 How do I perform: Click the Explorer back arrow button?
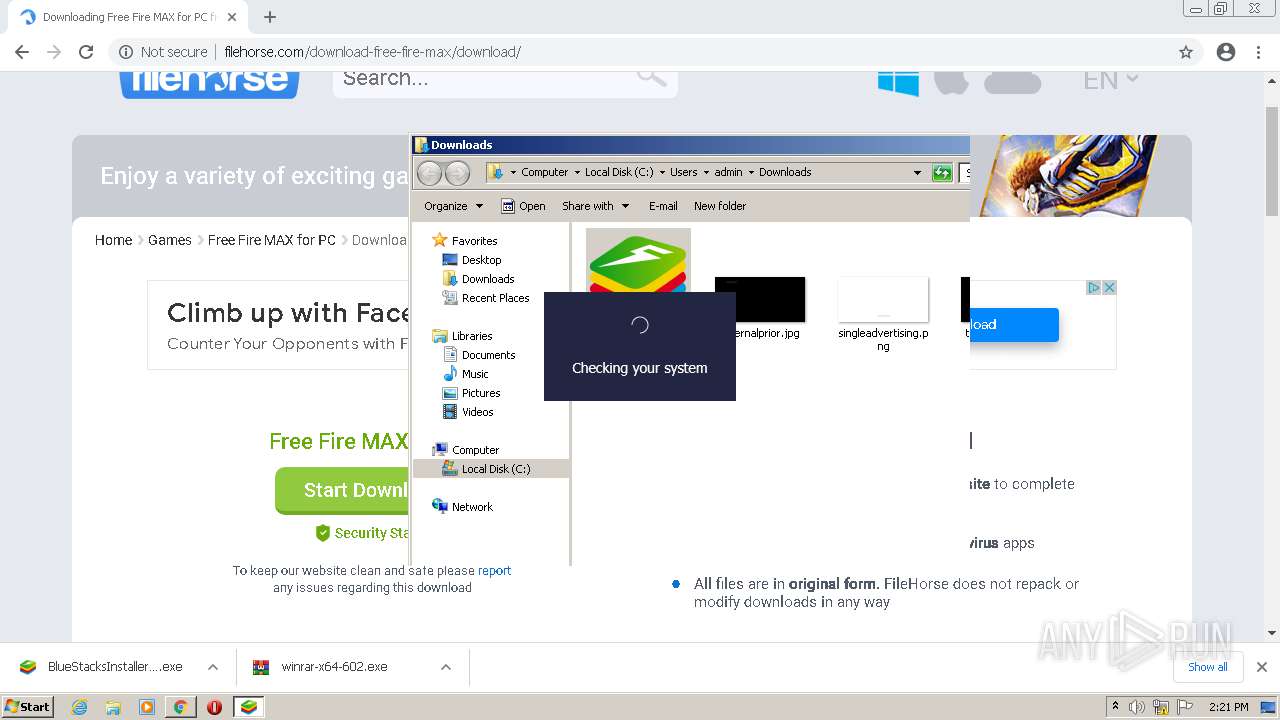click(429, 173)
